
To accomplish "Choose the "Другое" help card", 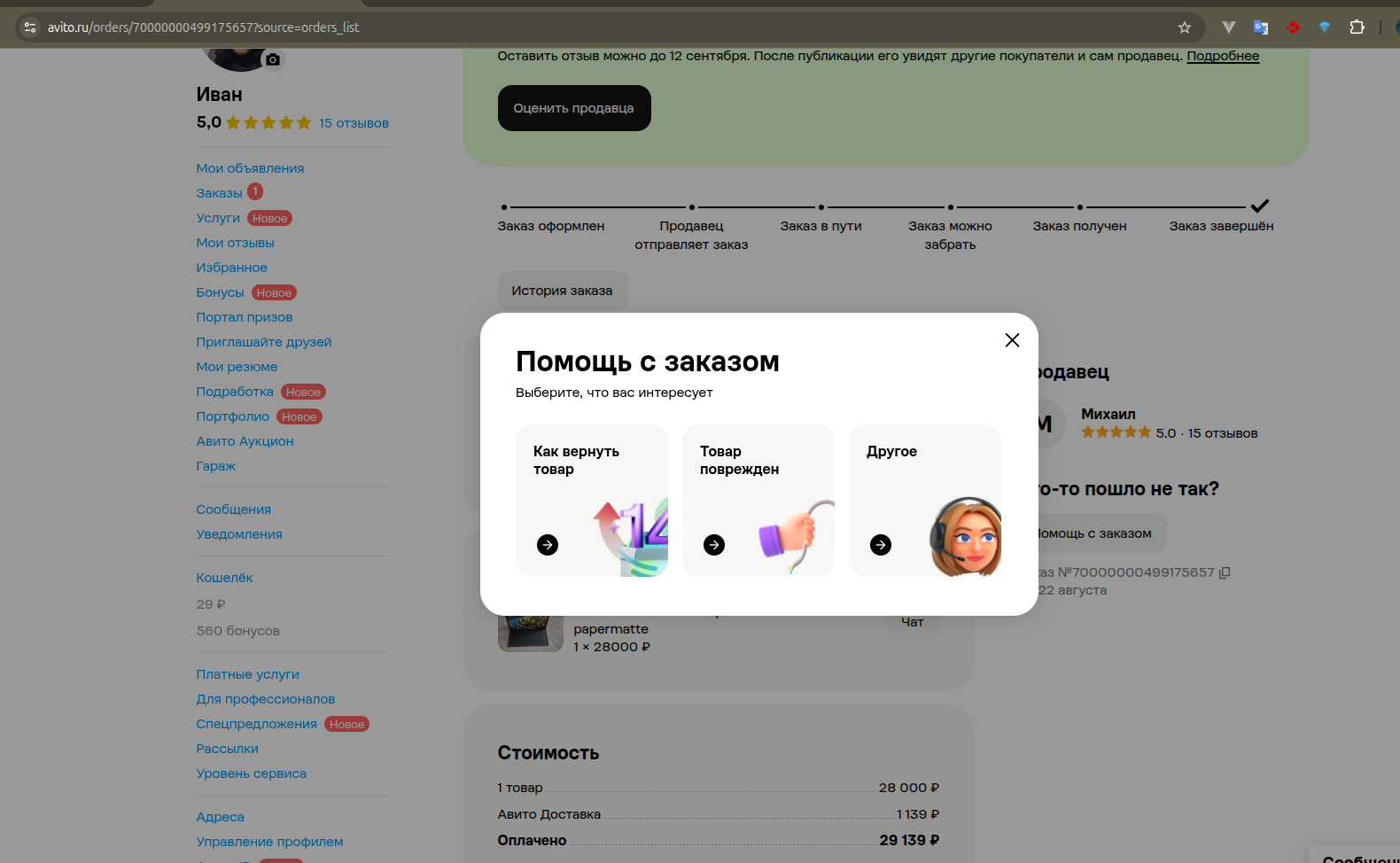I will (925, 501).
